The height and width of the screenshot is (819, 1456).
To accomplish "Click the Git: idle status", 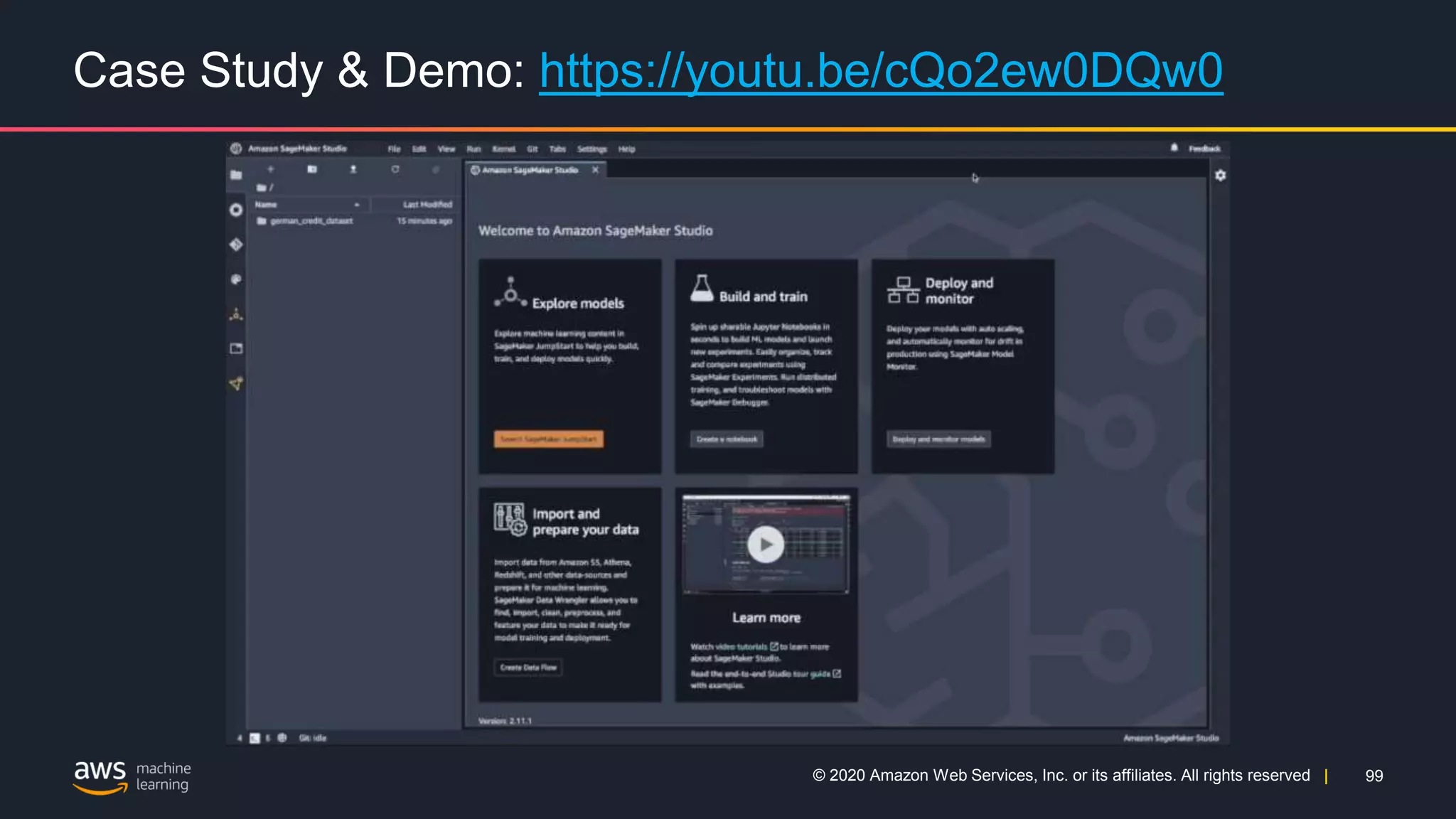I will pos(313,738).
